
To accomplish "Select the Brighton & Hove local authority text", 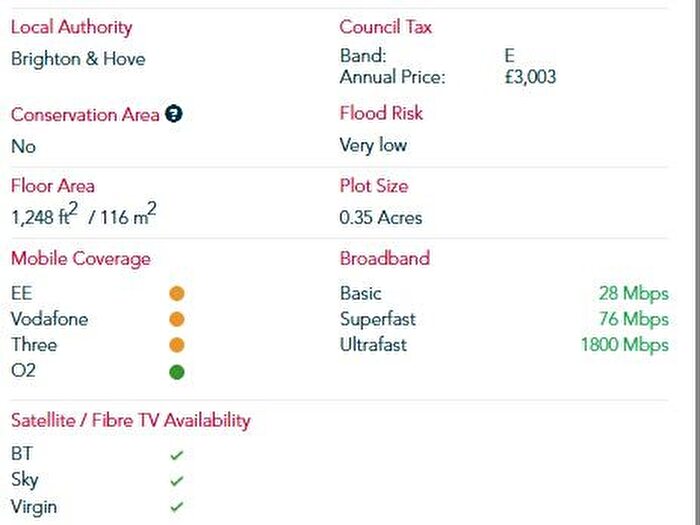I will coord(78,59).
